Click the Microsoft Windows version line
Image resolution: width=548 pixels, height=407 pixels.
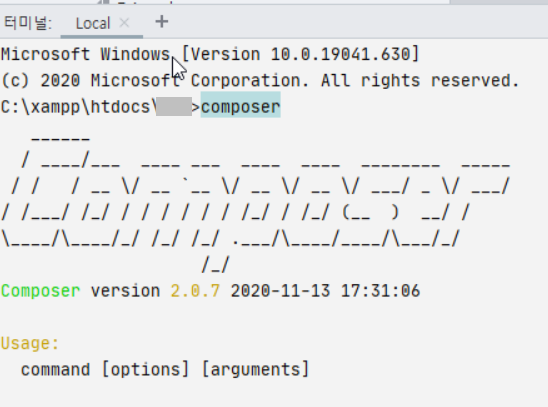point(210,54)
